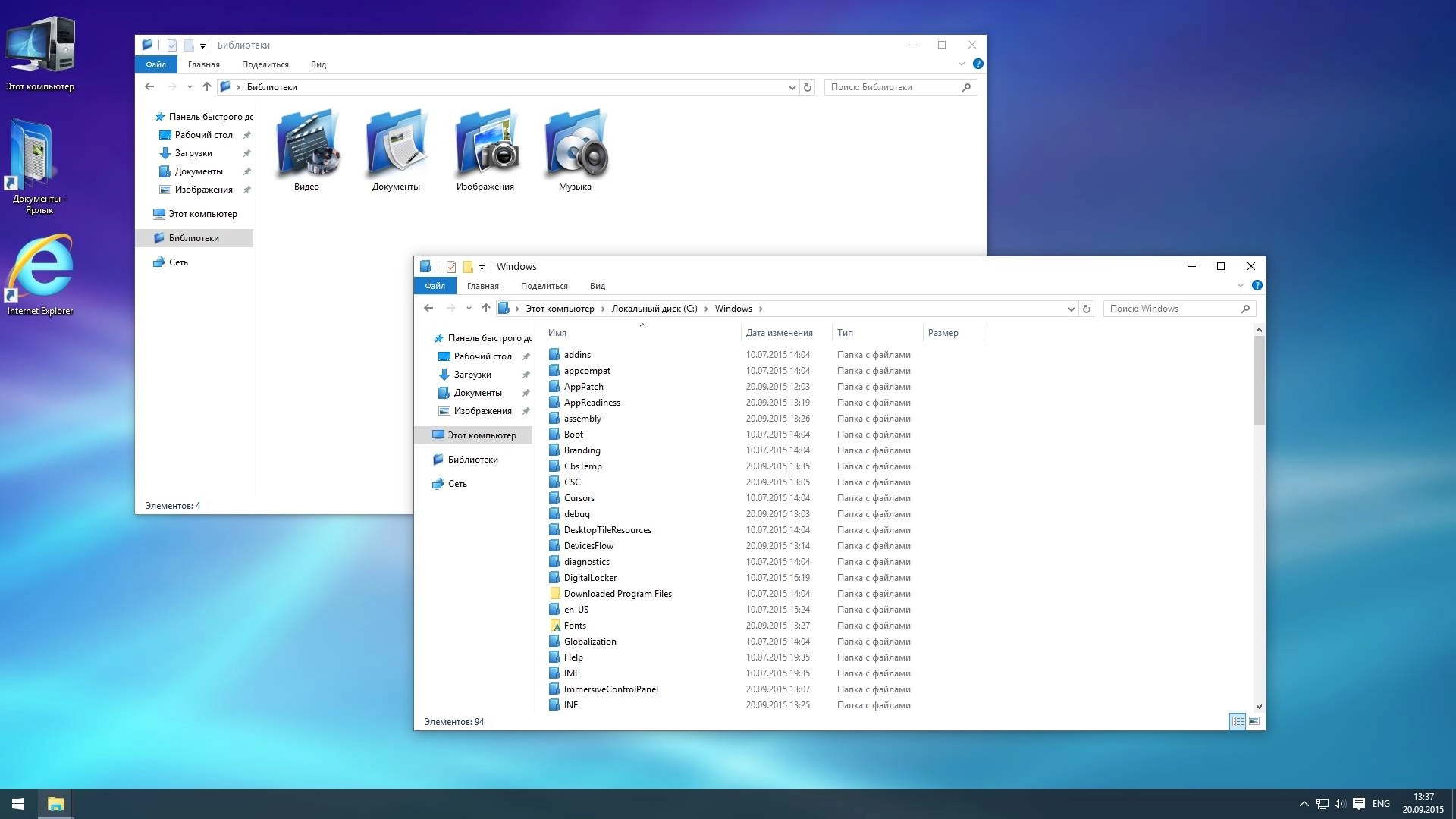Screen dimensions: 1456x819
Task: Expand ribbon in Windows explorer window
Action: point(1241,286)
